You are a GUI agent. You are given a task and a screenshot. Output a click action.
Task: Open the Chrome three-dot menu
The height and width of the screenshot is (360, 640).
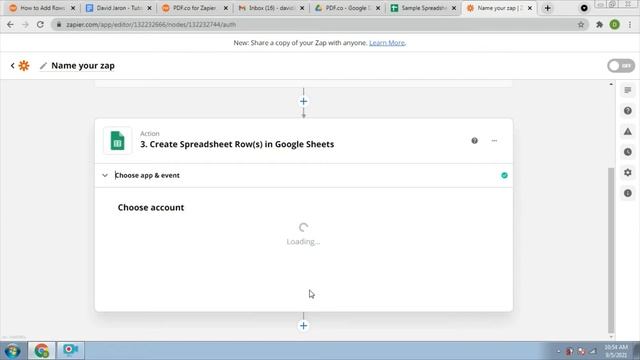[x=630, y=25]
